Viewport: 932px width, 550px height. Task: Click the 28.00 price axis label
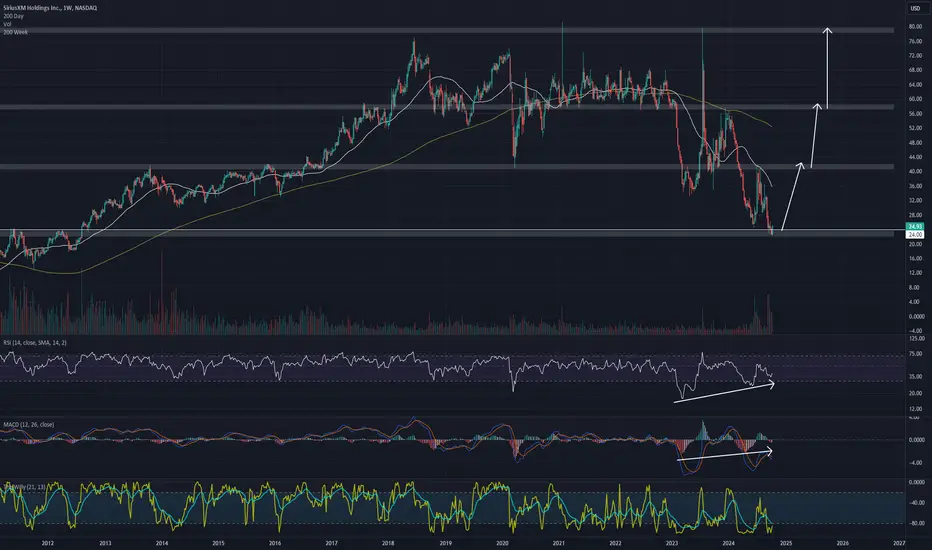pyautogui.click(x=915, y=215)
